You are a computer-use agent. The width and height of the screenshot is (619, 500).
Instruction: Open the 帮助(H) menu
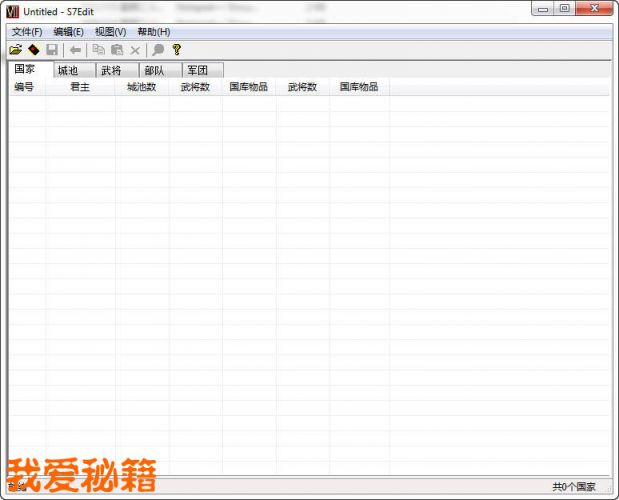153,32
